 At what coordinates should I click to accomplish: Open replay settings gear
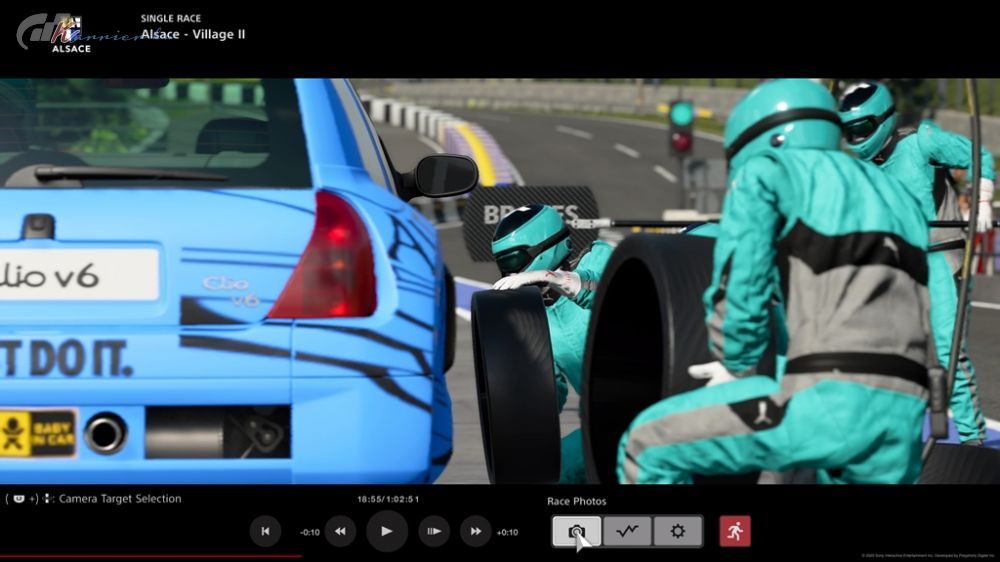coord(677,531)
